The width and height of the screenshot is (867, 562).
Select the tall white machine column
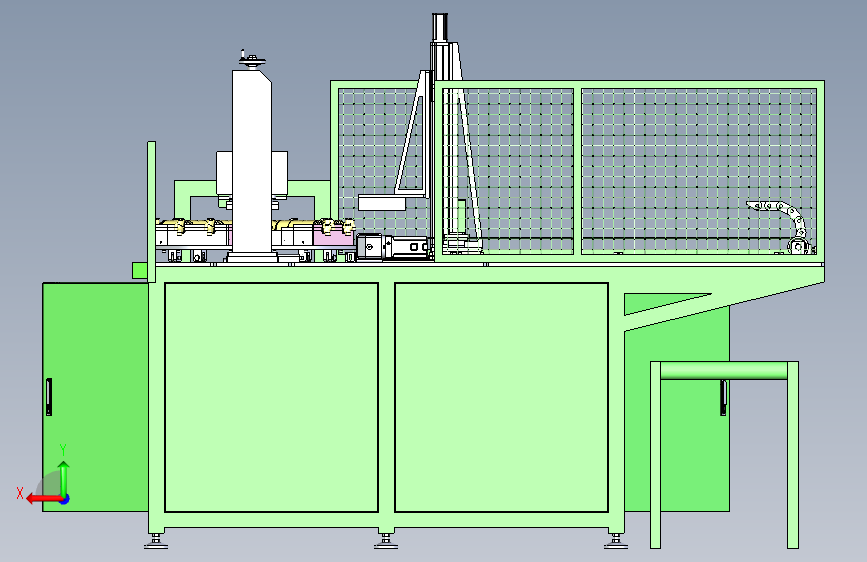pyautogui.click(x=252, y=164)
